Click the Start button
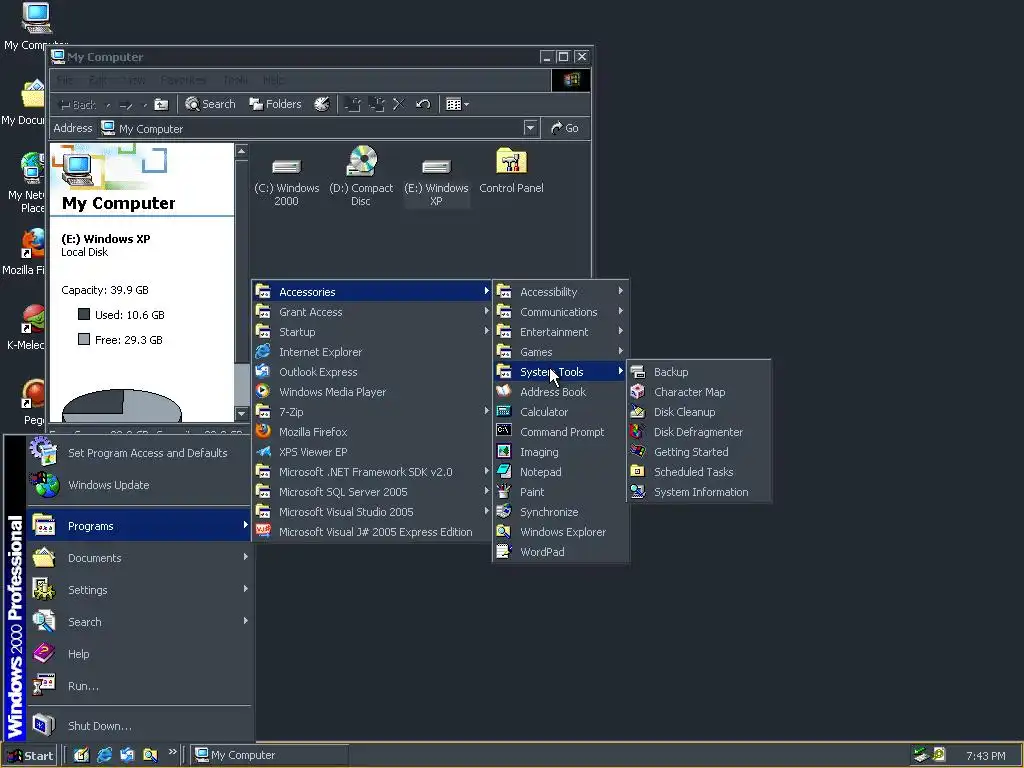This screenshot has width=1024, height=768. 30,755
